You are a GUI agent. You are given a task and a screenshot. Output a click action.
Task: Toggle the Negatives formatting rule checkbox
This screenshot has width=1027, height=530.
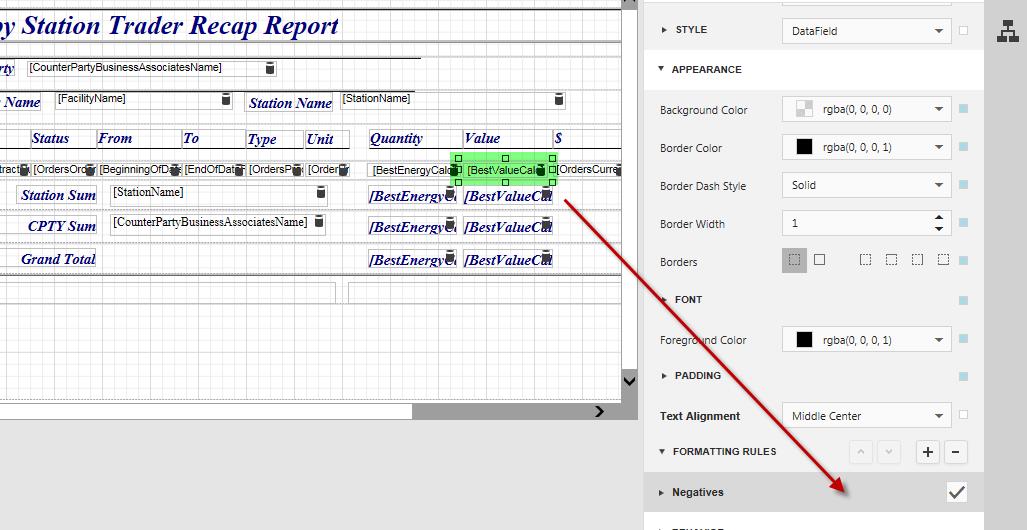coord(957,492)
